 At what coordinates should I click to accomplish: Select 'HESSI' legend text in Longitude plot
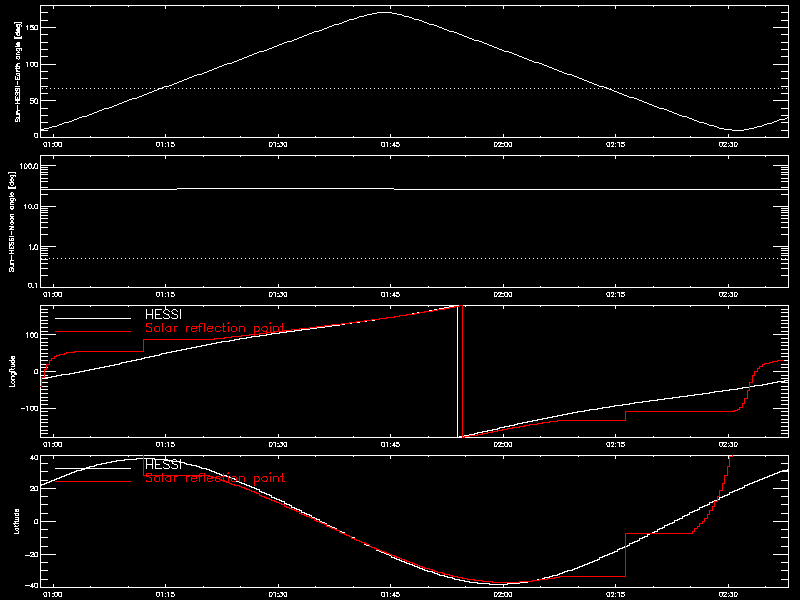pyautogui.click(x=163, y=314)
